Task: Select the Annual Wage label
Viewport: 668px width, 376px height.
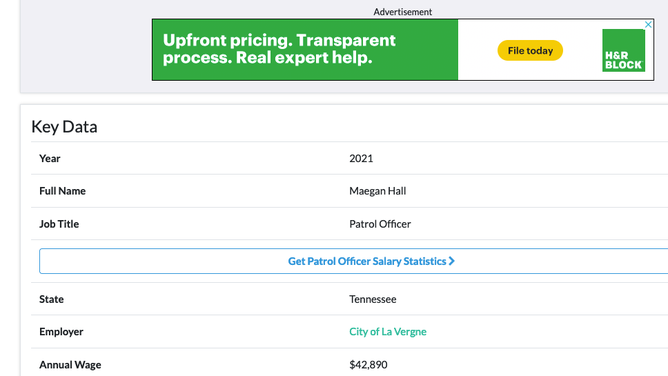Action: (70, 365)
